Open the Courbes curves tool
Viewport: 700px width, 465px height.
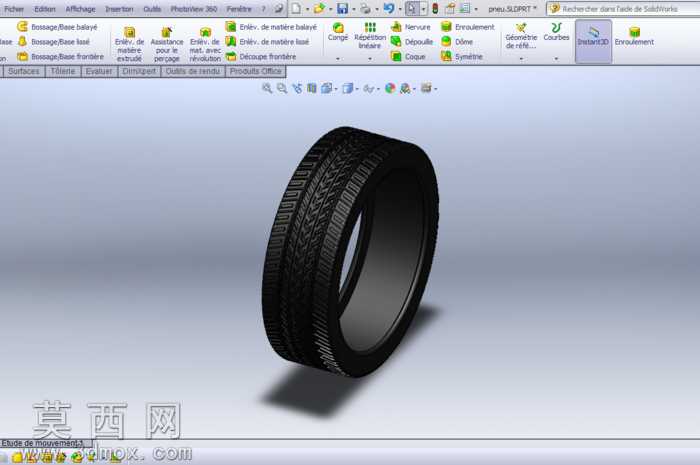[556, 32]
